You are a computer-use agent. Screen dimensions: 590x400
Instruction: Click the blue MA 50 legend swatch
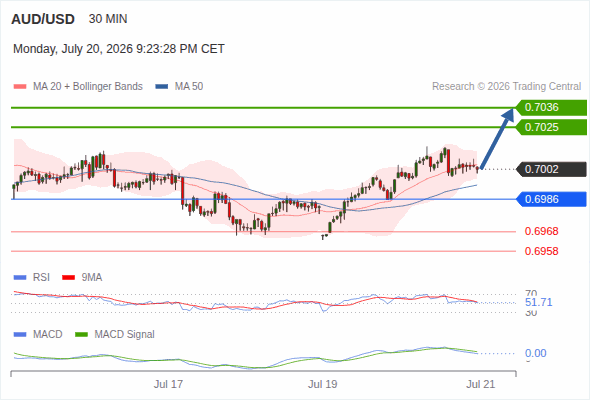[x=162, y=87]
